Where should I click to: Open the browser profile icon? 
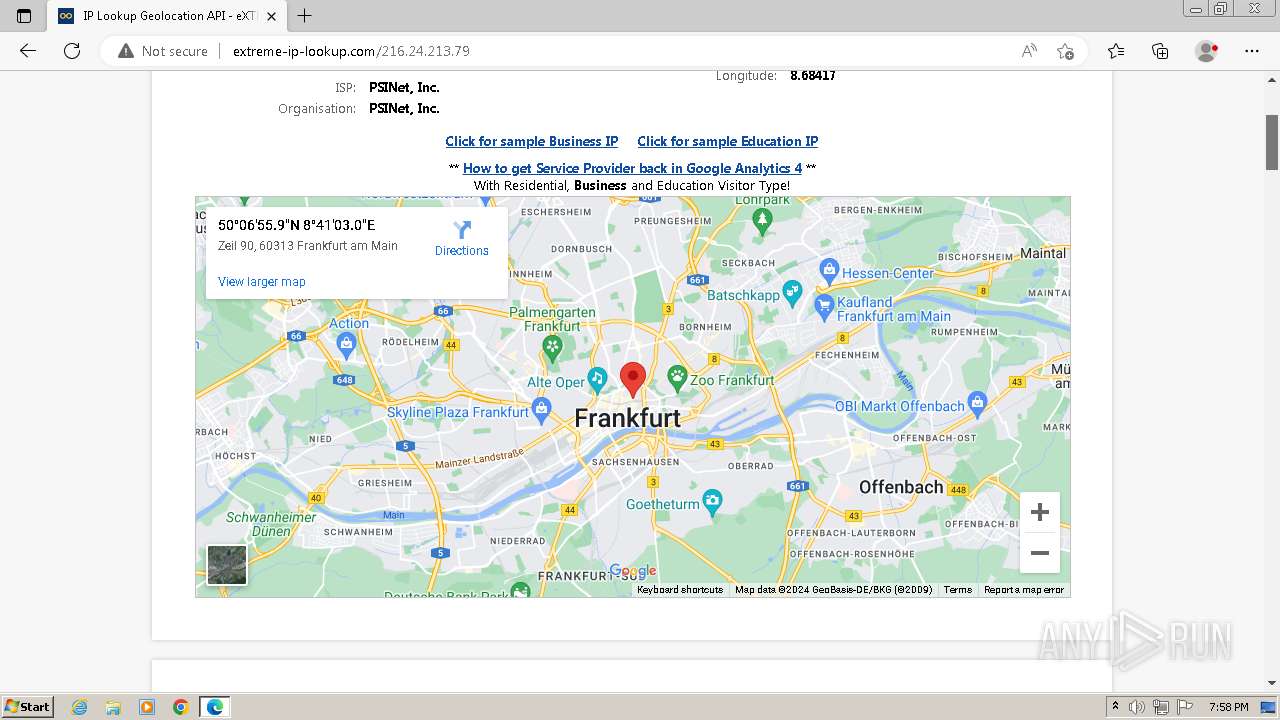coord(1206,51)
